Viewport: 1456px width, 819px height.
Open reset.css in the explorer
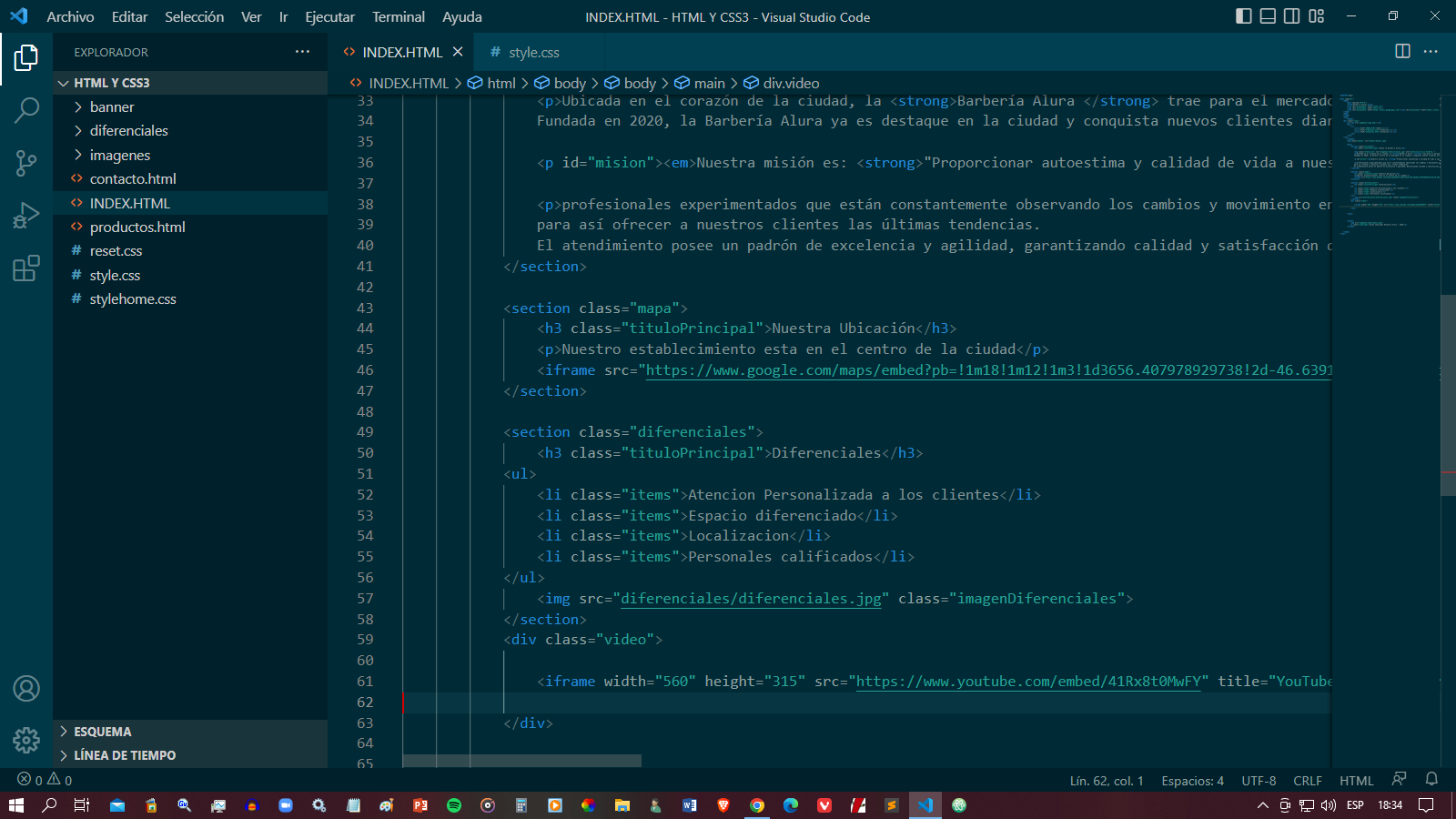(x=190, y=250)
